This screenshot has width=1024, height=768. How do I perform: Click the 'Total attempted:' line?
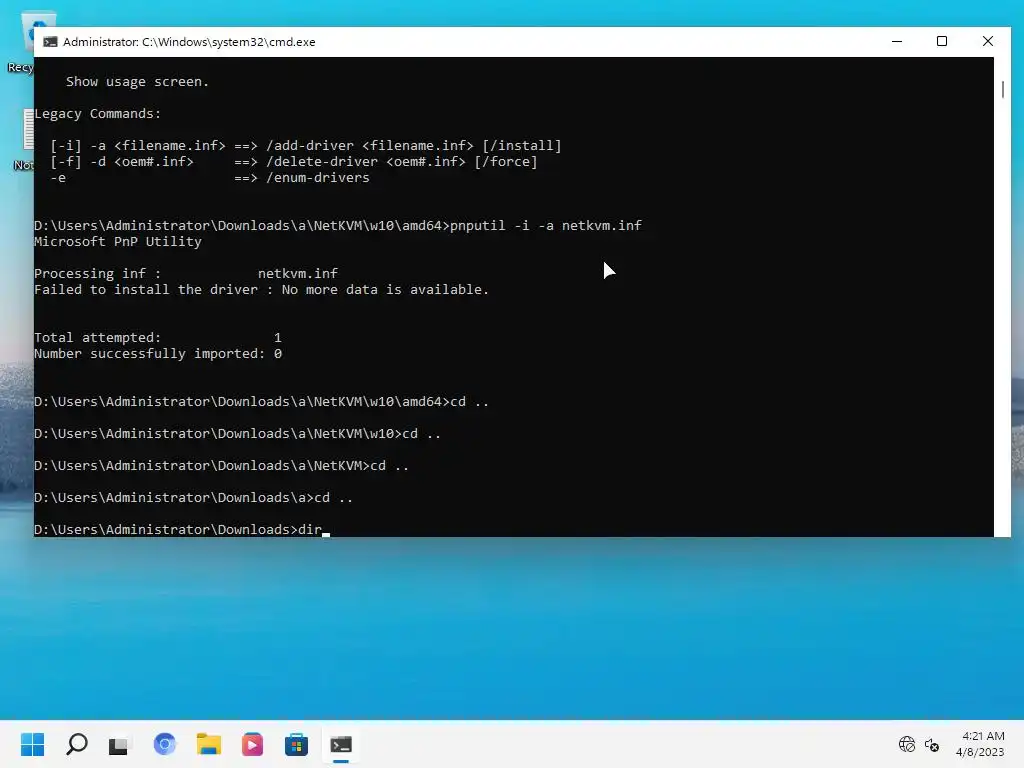(158, 338)
